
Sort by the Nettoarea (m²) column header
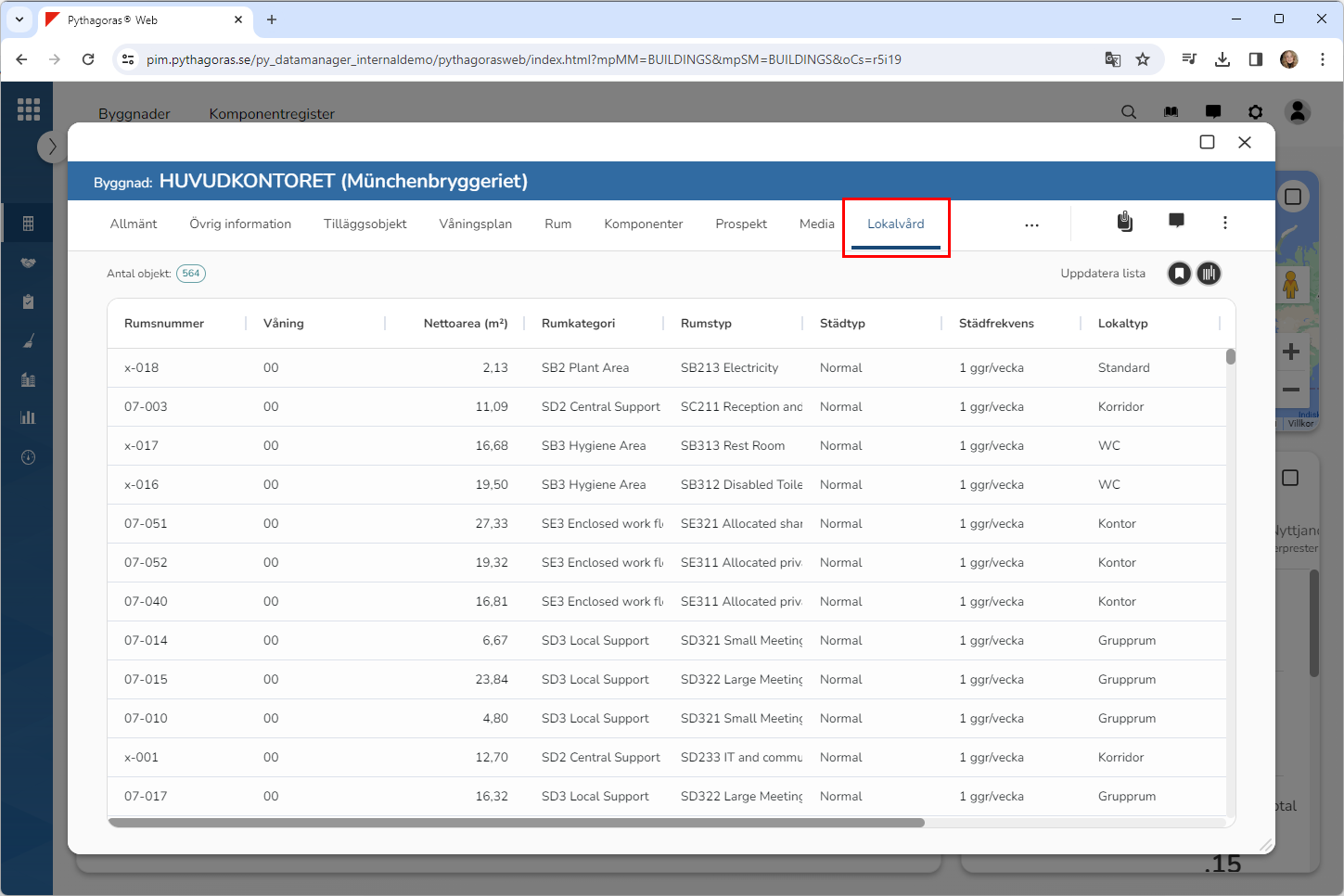(x=465, y=324)
